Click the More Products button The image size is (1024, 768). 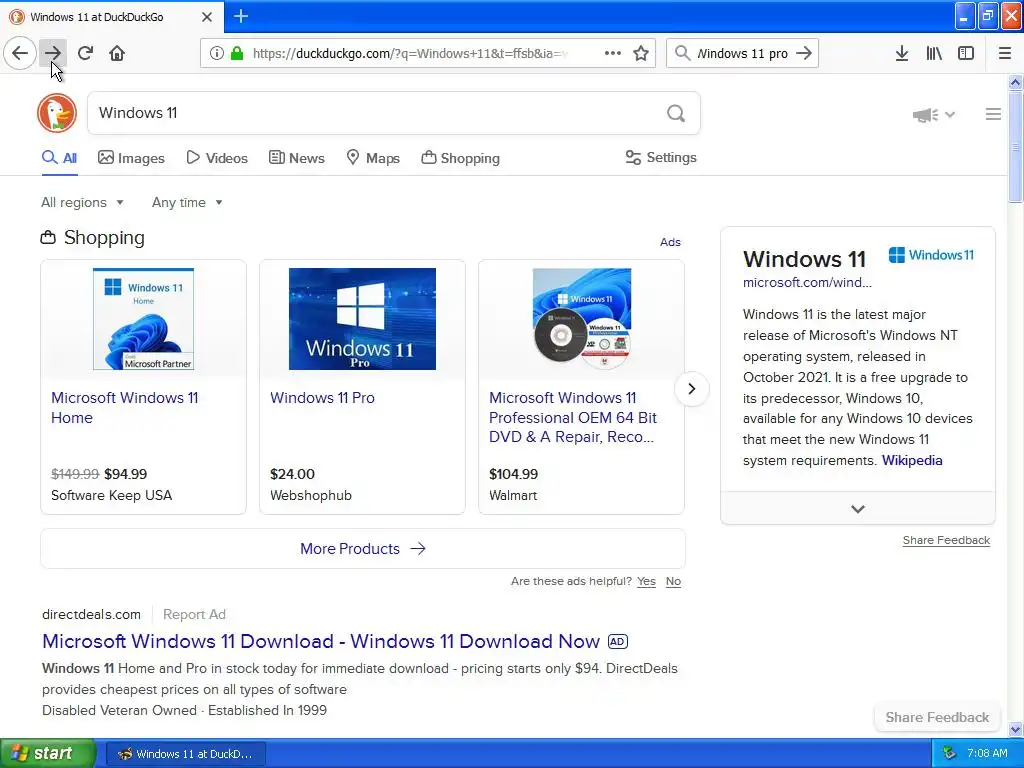[363, 549]
